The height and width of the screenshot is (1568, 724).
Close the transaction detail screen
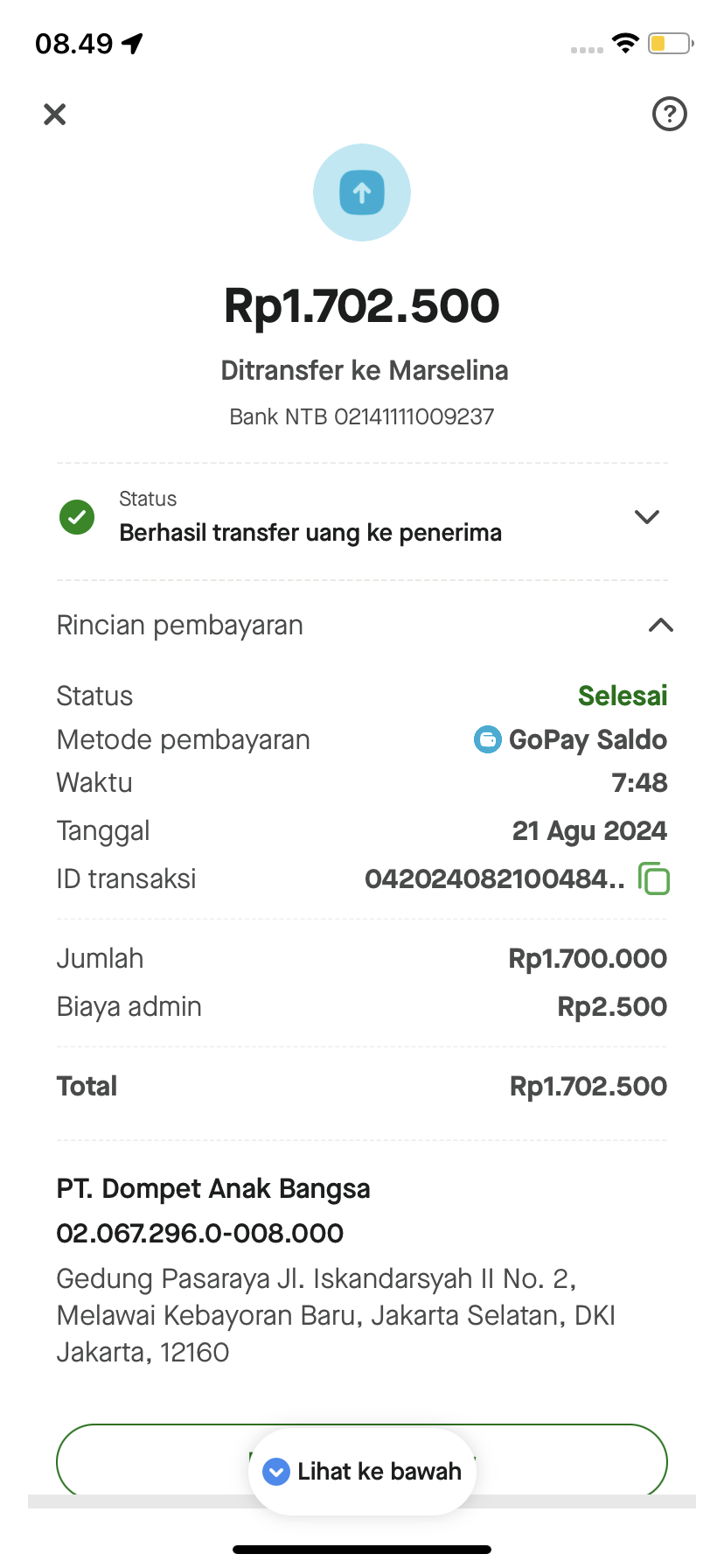tap(55, 114)
